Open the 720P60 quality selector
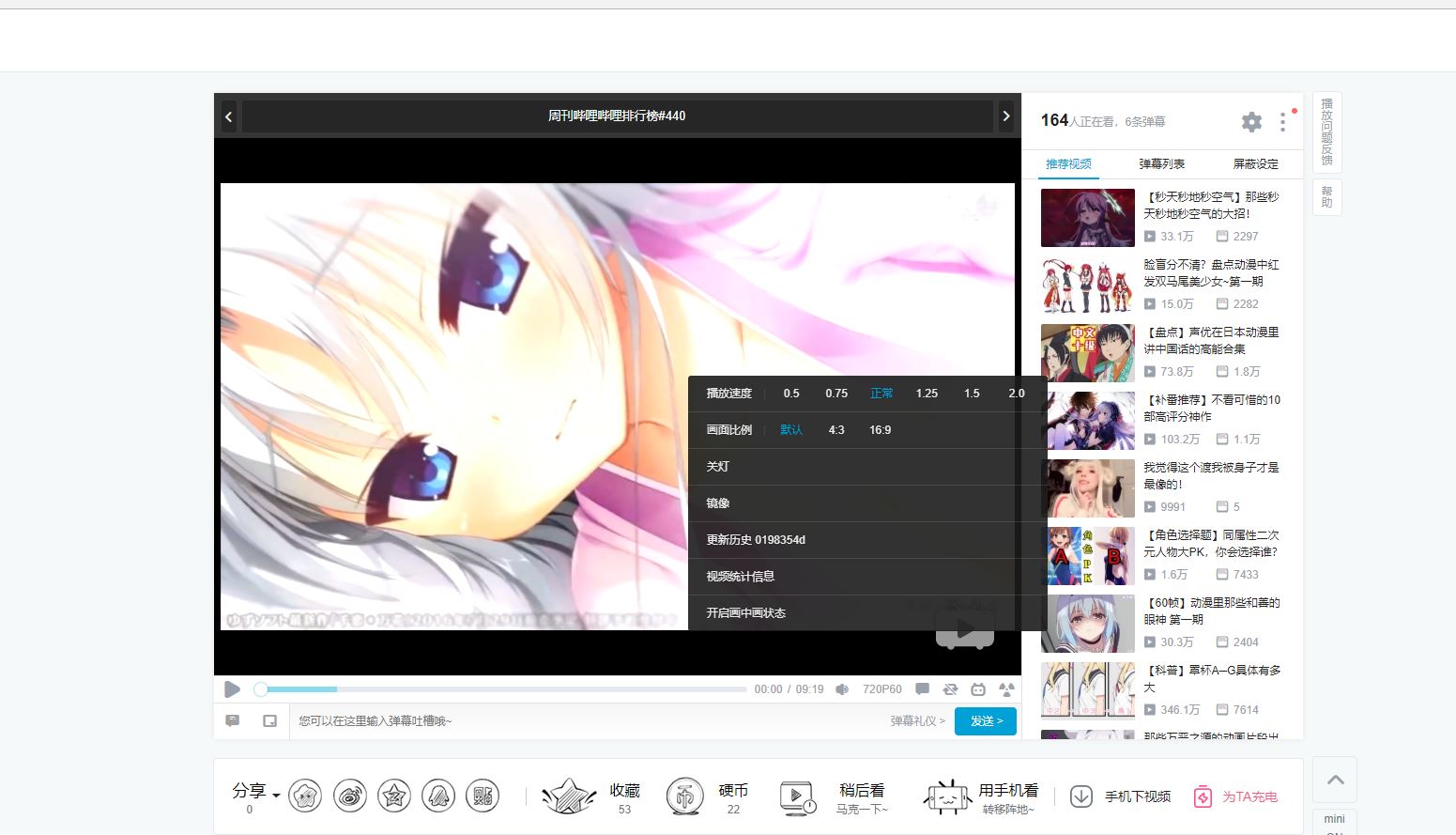The image size is (1456, 835). (881, 689)
